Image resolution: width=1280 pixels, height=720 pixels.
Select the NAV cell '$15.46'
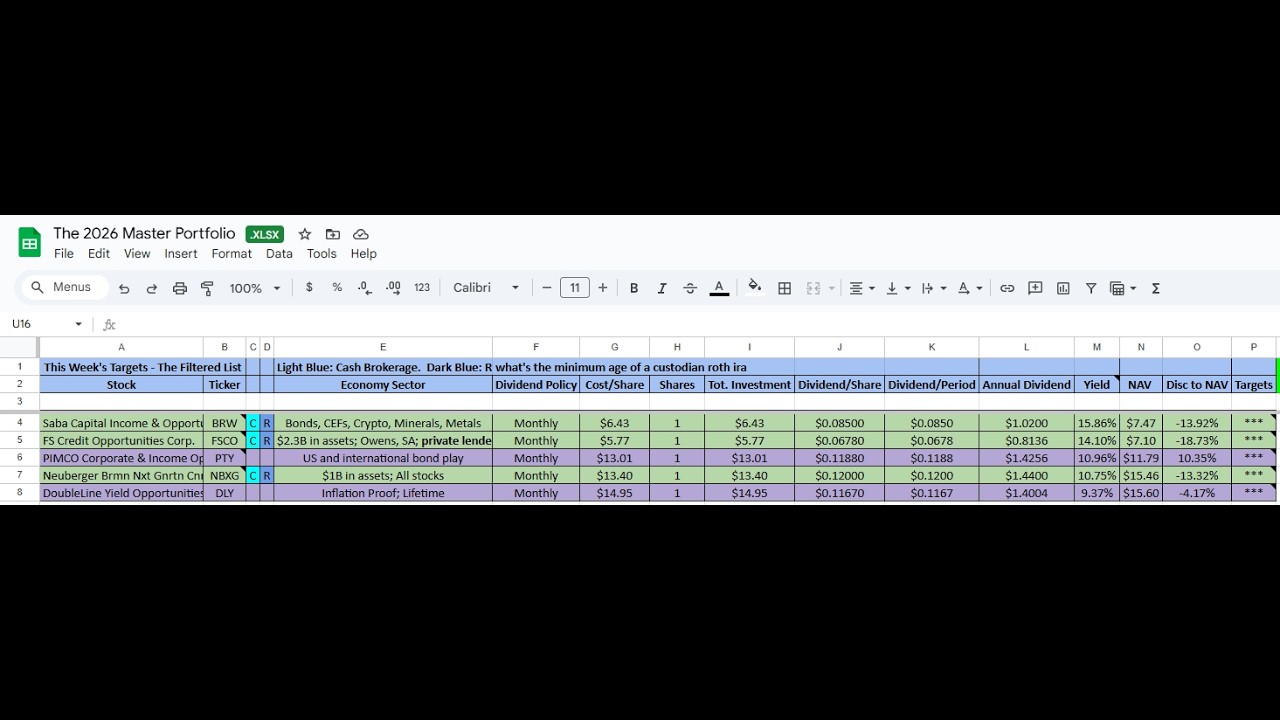click(1141, 476)
